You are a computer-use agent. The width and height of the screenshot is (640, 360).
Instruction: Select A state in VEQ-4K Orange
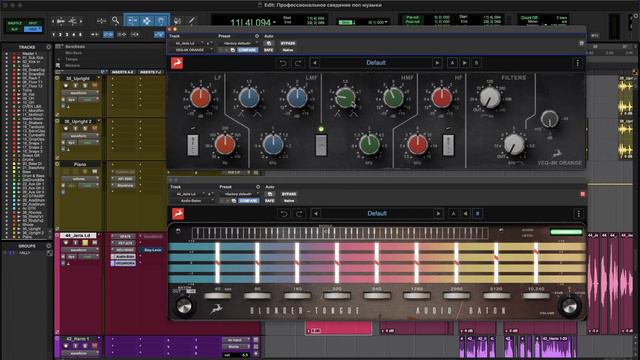(x=452, y=63)
